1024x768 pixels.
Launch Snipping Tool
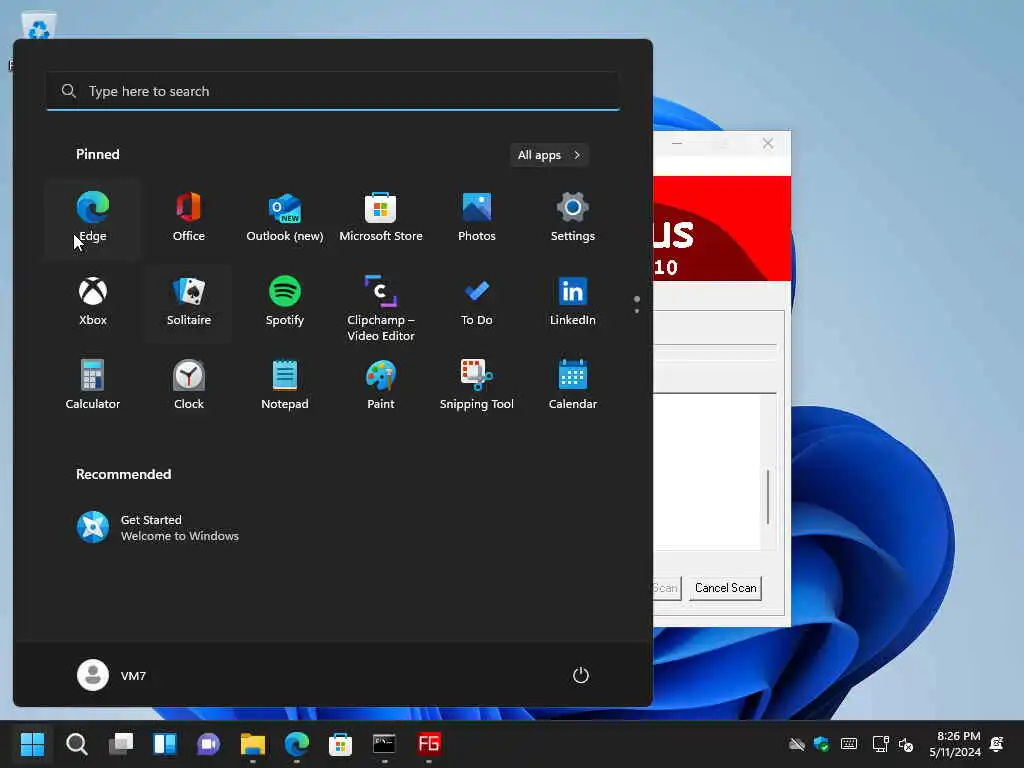(477, 387)
